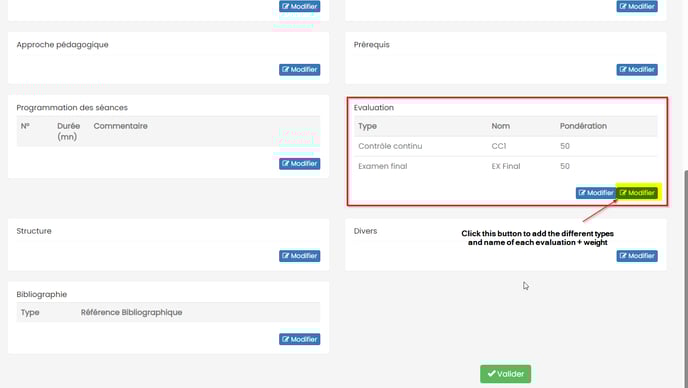Click the 'Type' header in Bibliographie table
The image size is (688, 388).
coord(30,313)
